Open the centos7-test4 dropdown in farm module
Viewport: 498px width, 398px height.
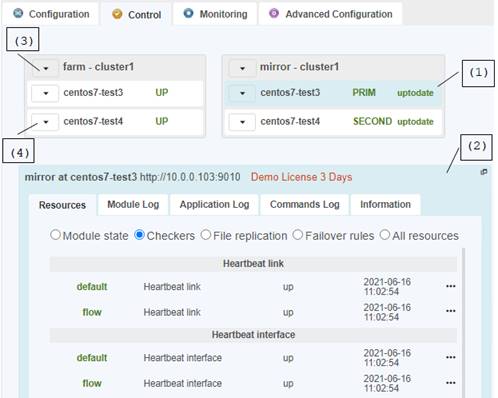(x=46, y=122)
